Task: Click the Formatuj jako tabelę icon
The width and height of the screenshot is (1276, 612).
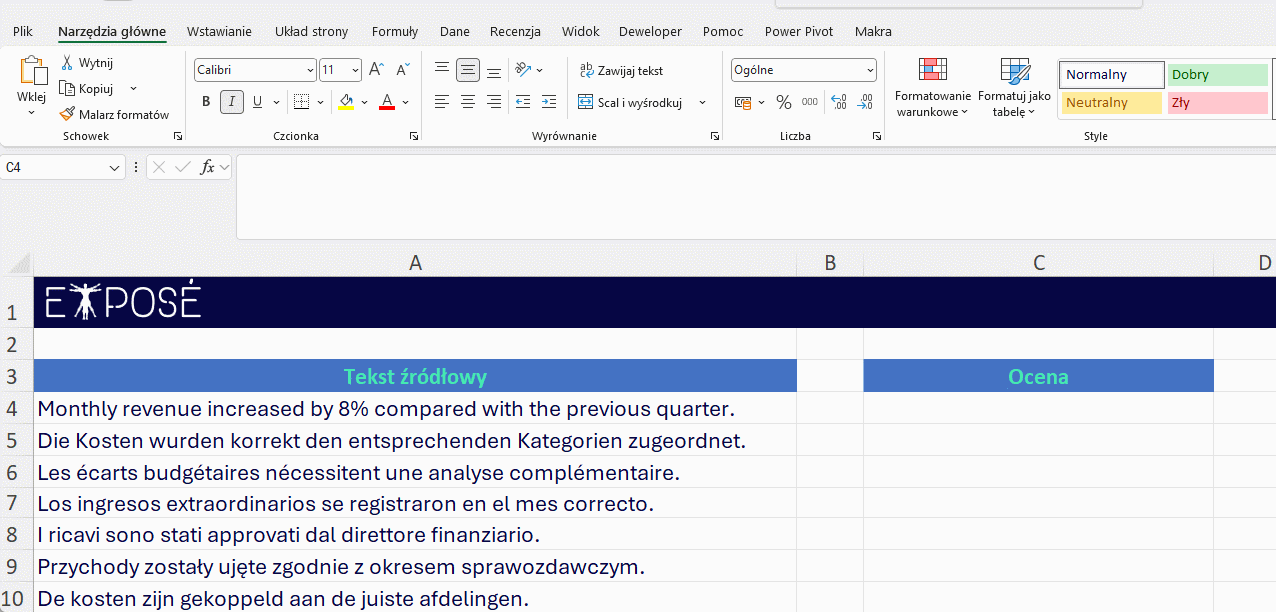Action: 1014,70
